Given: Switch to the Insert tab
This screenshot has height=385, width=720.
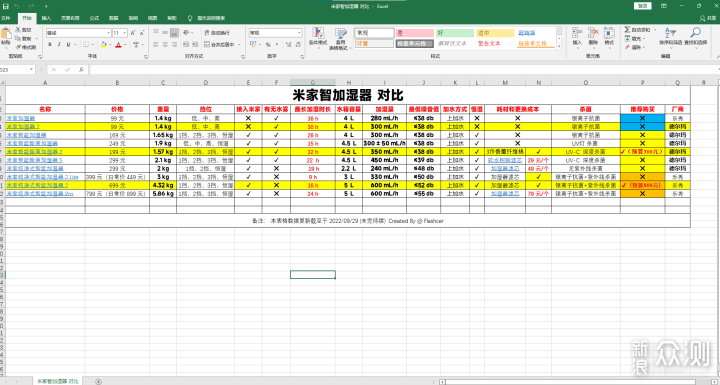Looking at the screenshot, I should coord(46,18).
